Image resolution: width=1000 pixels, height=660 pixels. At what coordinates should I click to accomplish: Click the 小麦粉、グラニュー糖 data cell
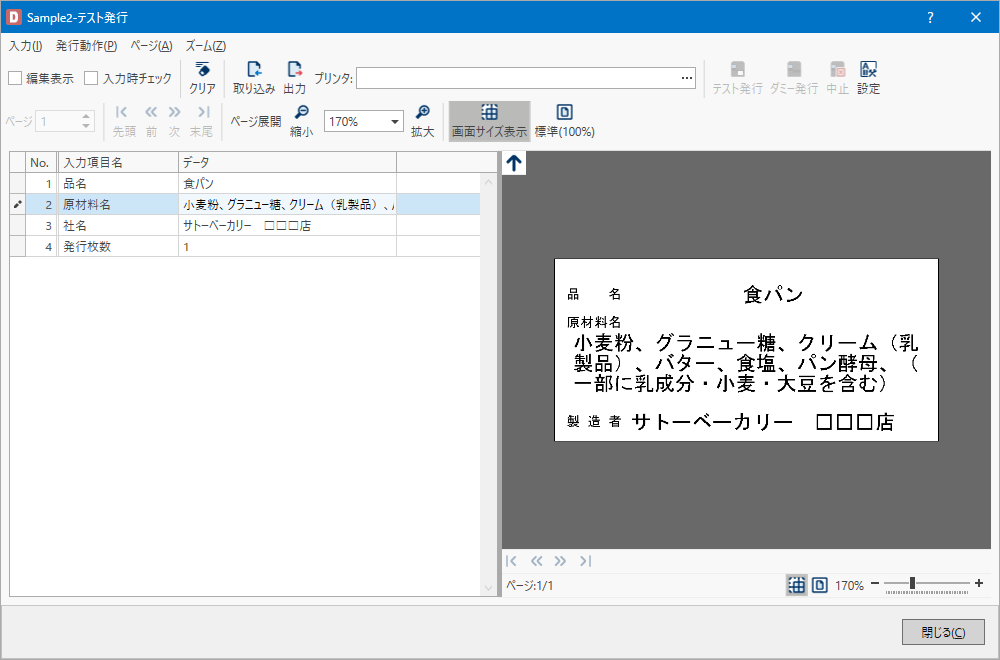(x=288, y=205)
